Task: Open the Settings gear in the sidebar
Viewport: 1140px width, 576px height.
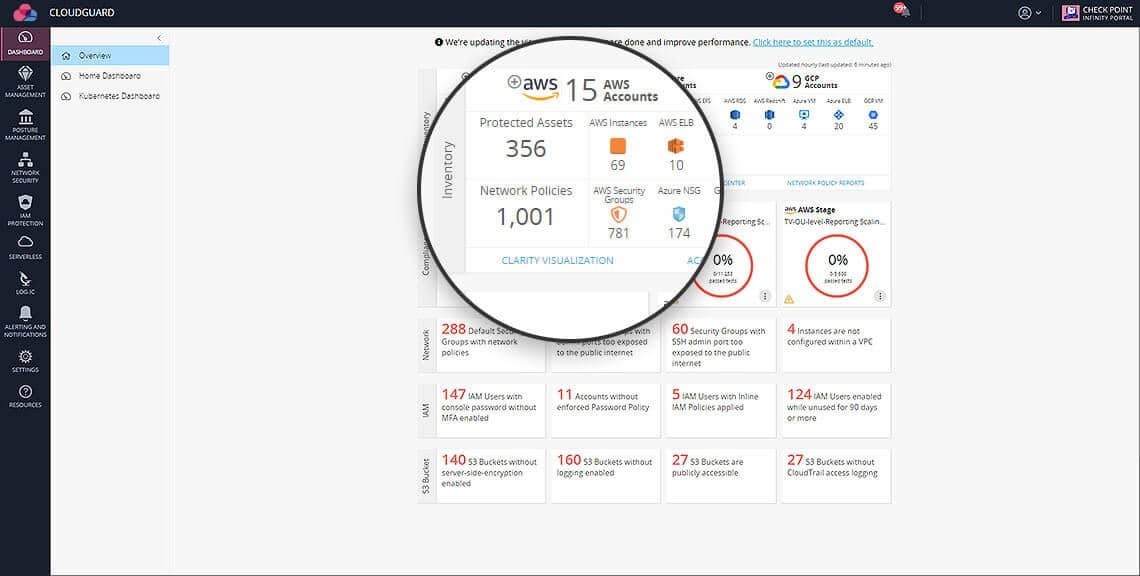Action: point(25,361)
